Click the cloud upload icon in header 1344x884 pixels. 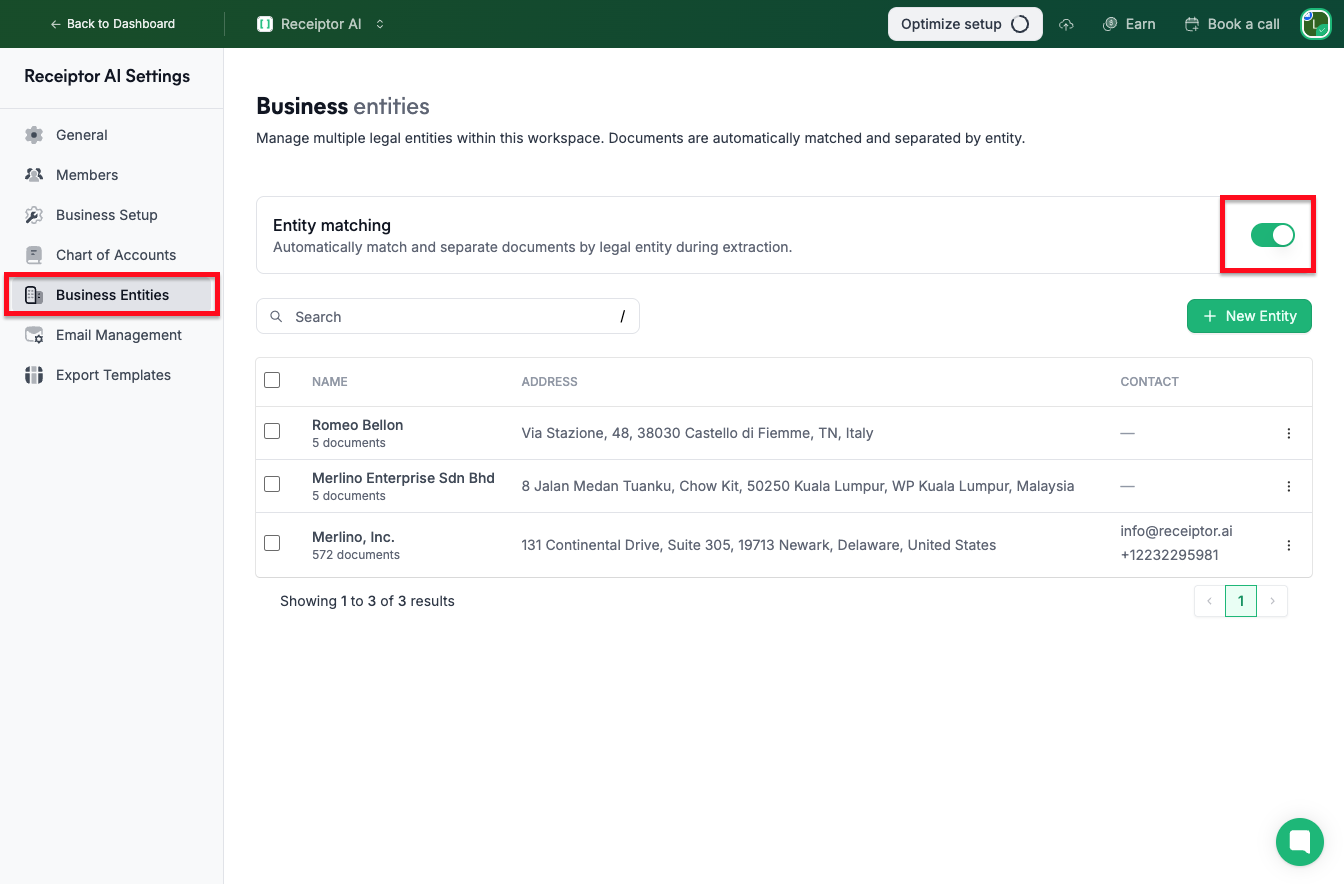click(1067, 24)
